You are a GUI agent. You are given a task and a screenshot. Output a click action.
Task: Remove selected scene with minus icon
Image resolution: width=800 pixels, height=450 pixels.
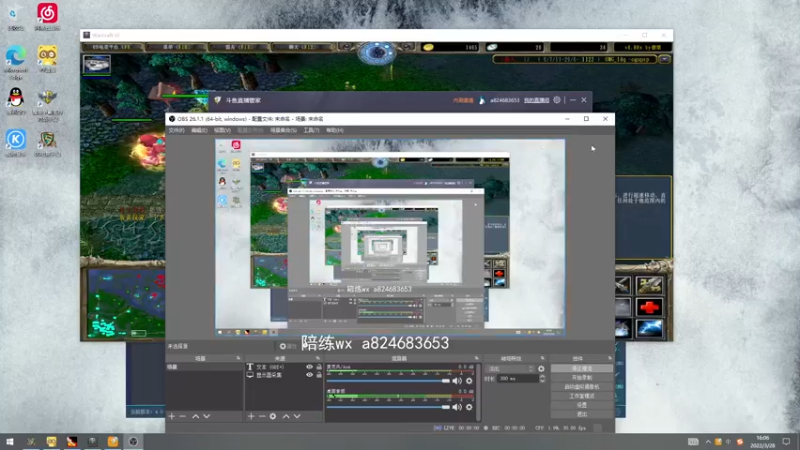183,416
